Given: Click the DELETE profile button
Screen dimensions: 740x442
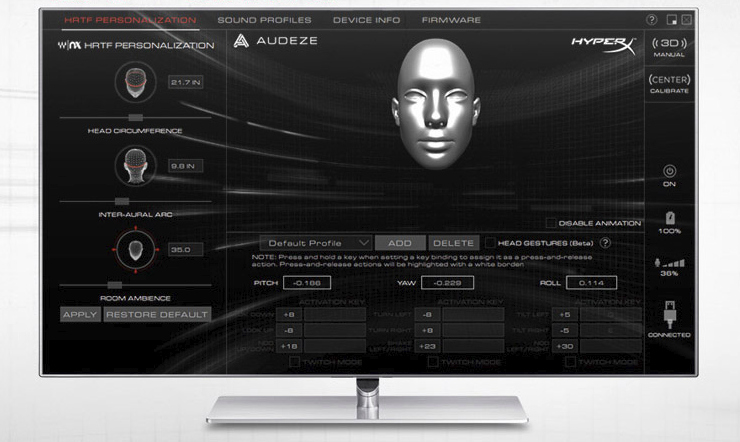Looking at the screenshot, I should (x=454, y=243).
